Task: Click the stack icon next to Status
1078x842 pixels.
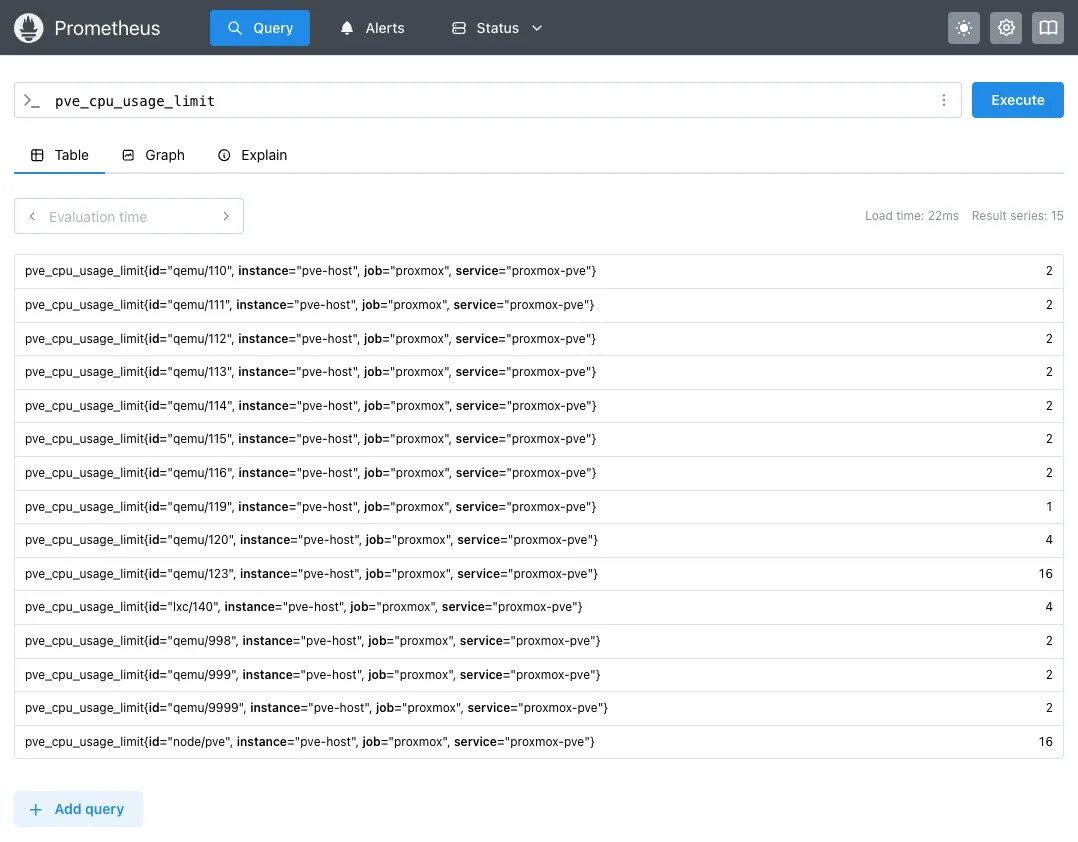Action: [460, 28]
